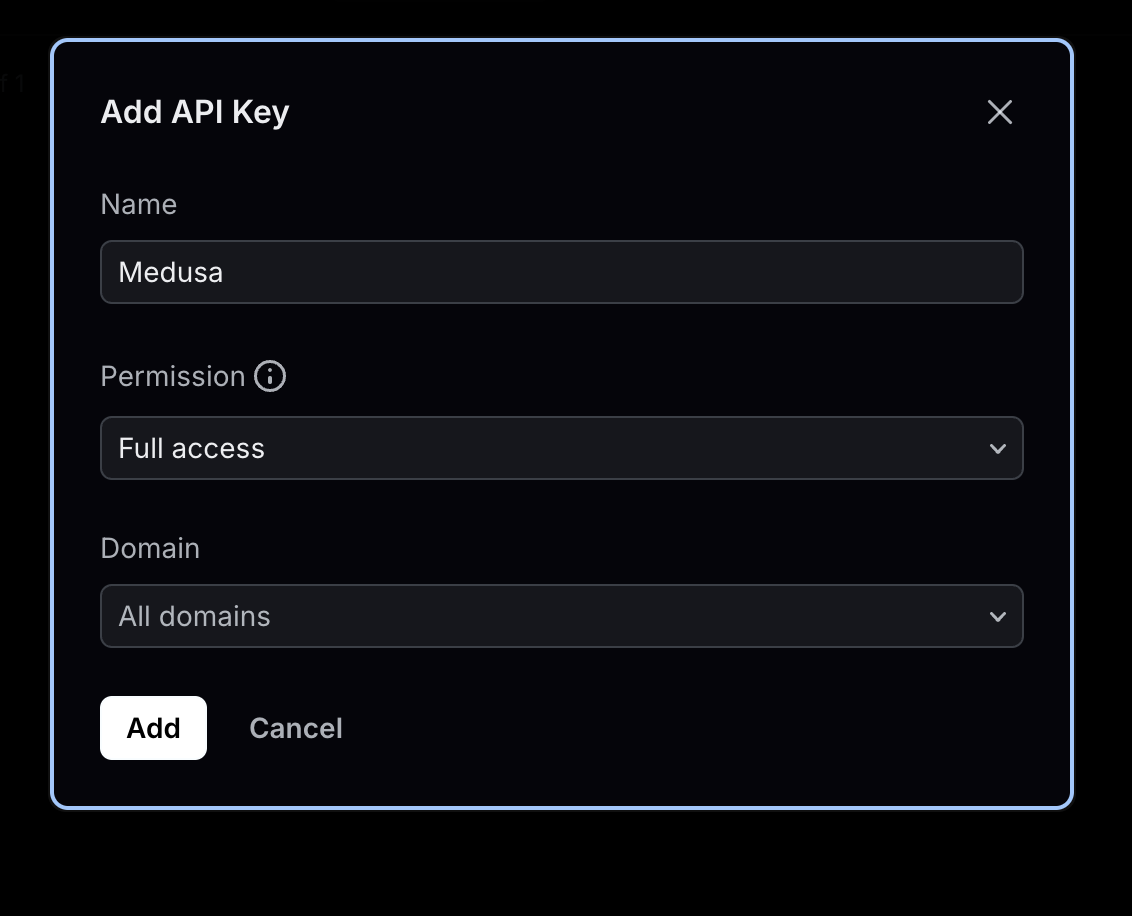Expand the Domain dropdown showing All domains
Screen dimensions: 1132x916
561,616
